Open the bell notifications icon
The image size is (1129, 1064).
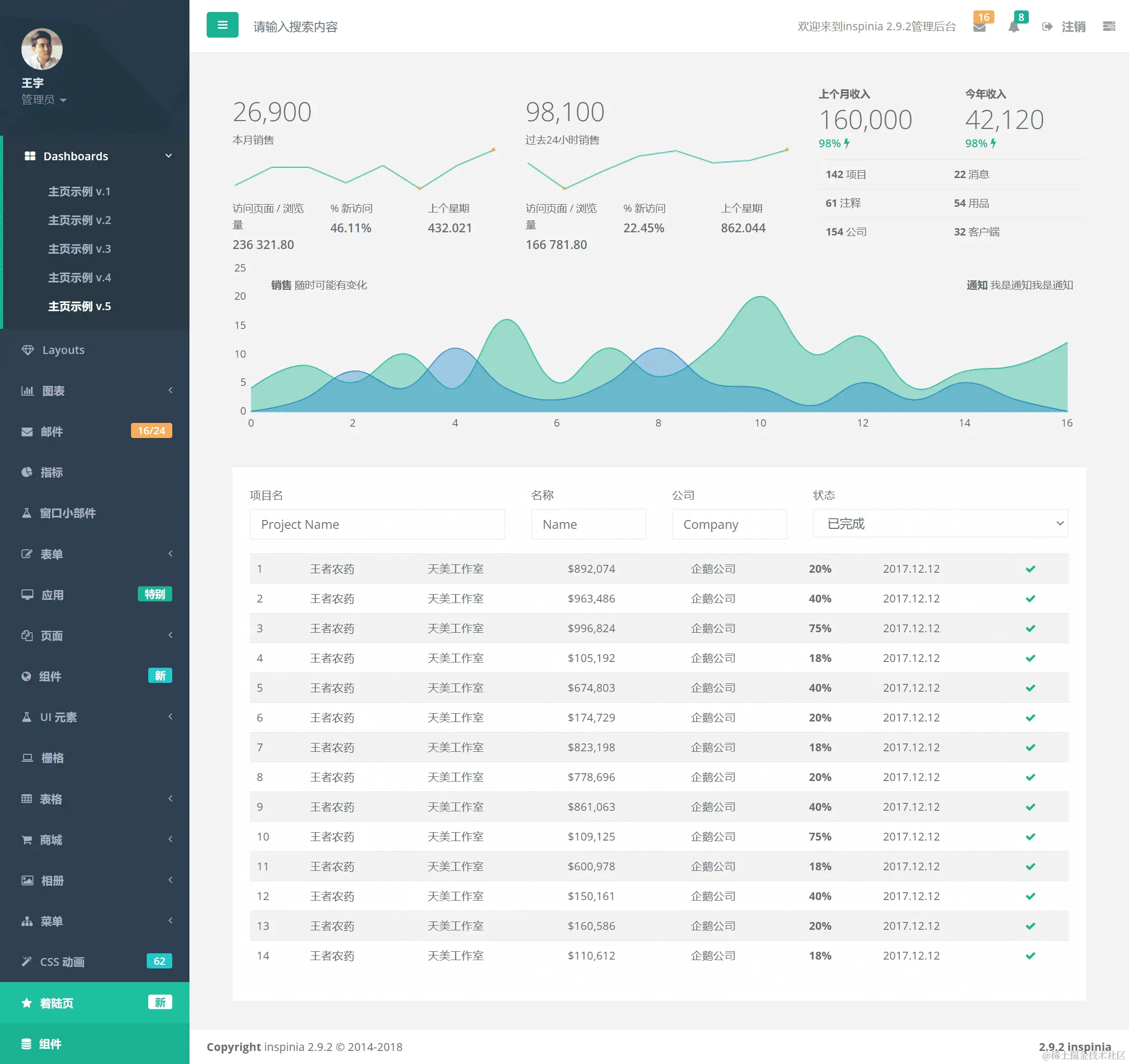[1014, 27]
